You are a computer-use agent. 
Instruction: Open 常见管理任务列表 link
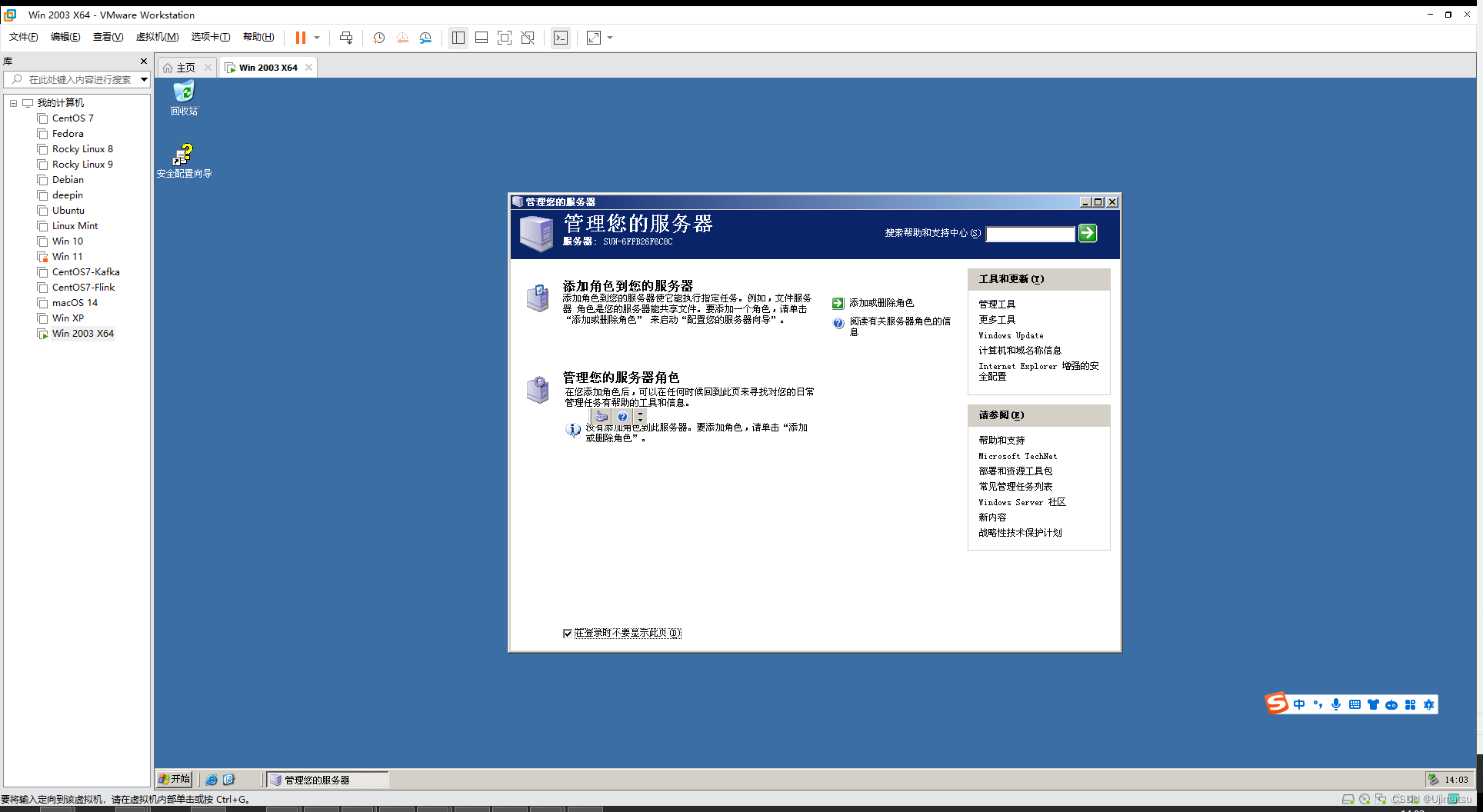[x=1015, y=486]
